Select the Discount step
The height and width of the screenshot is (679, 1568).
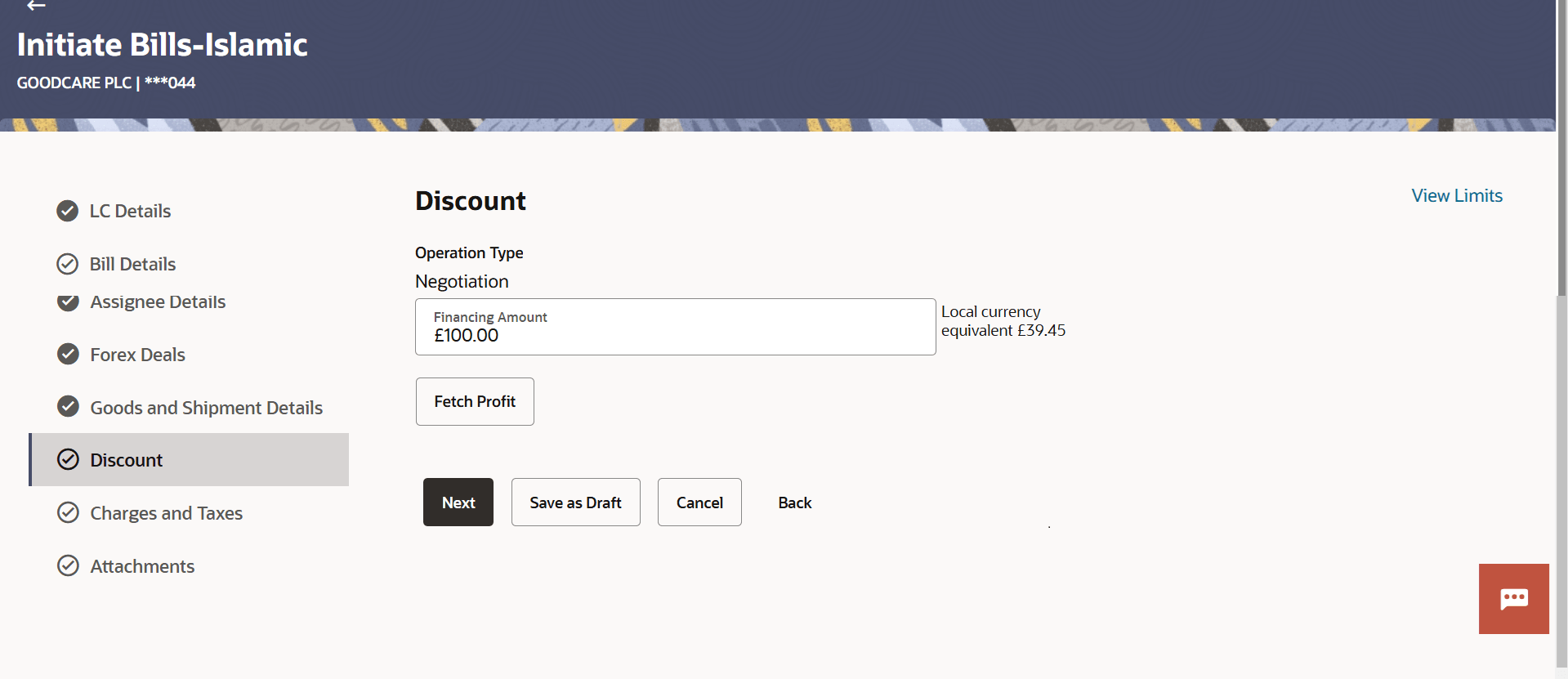[190, 460]
